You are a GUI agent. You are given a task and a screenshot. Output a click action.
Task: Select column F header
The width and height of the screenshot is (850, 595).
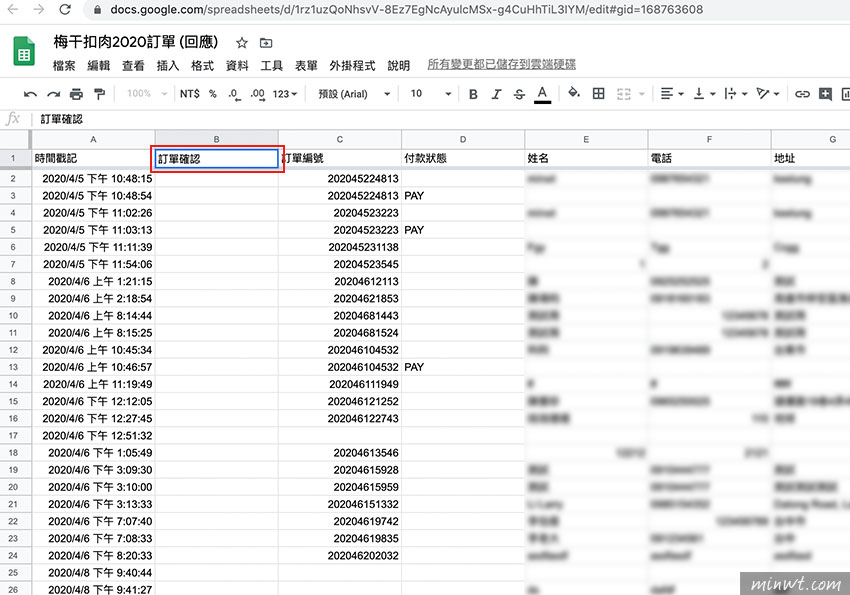(x=709, y=139)
